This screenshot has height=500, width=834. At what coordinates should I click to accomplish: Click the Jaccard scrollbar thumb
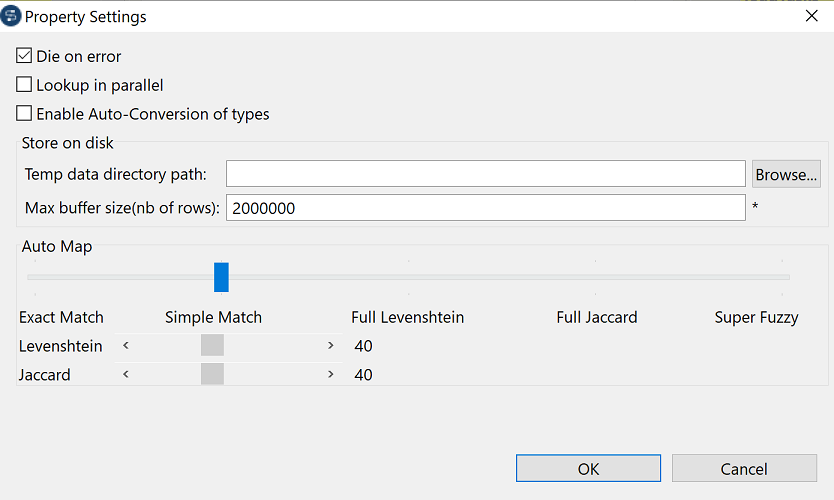[x=212, y=375]
